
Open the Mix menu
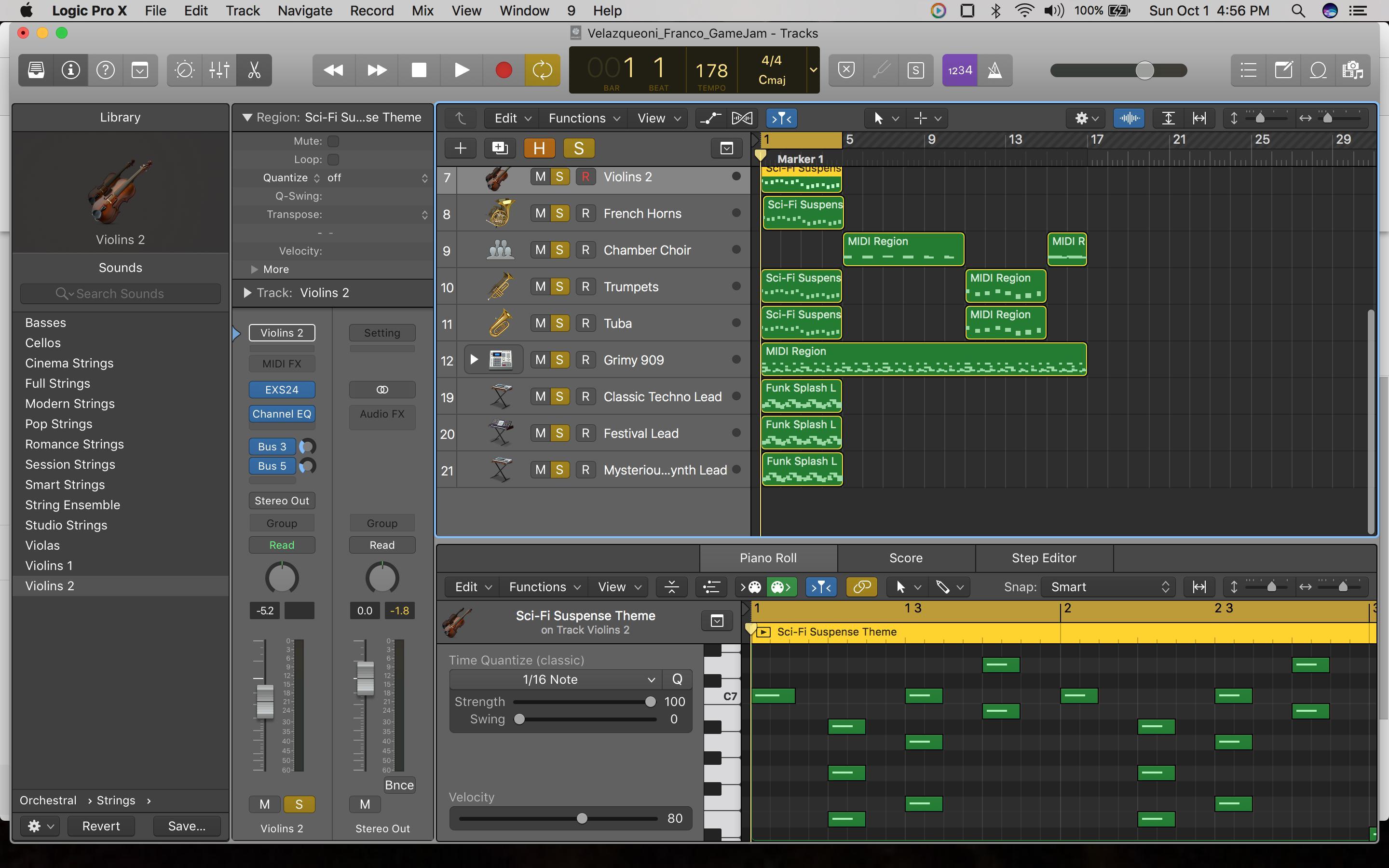click(x=422, y=10)
